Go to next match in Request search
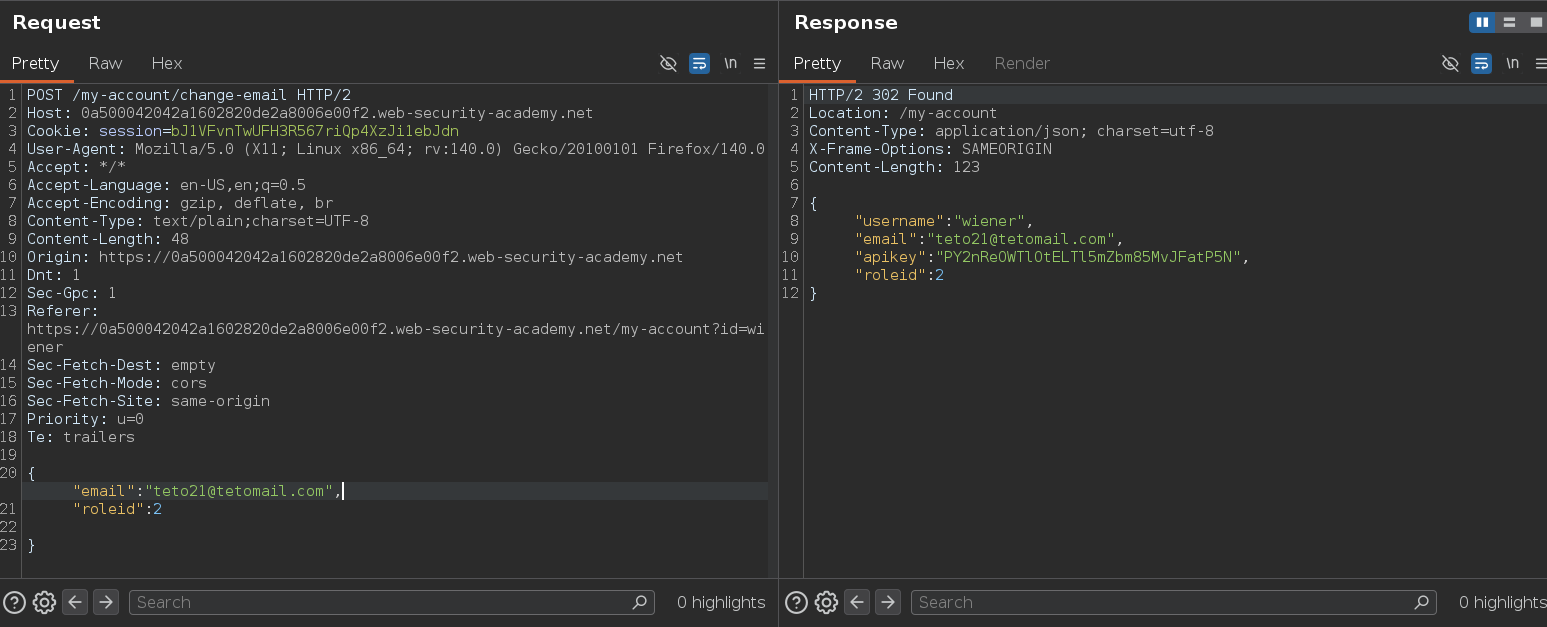The width and height of the screenshot is (1547, 627). [x=106, y=602]
